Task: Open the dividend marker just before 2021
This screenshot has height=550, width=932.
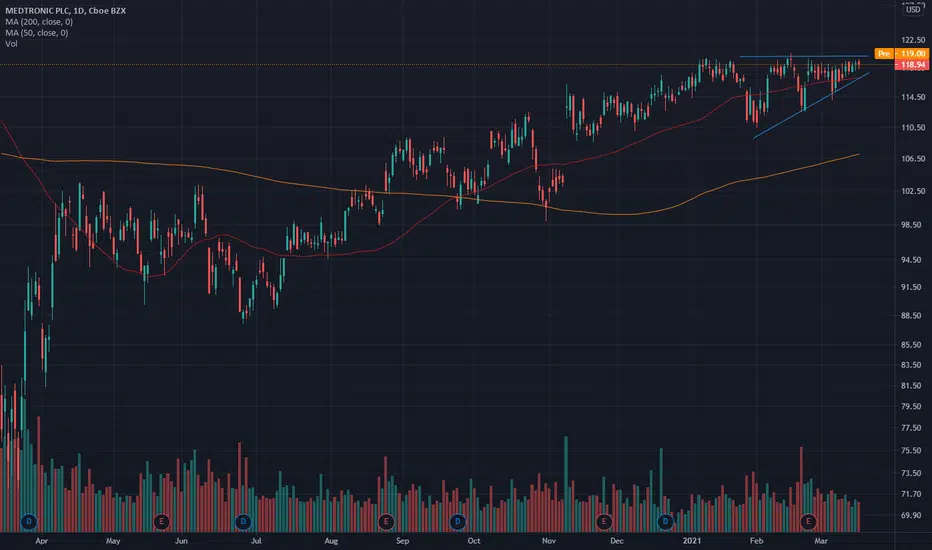Action: [665, 521]
